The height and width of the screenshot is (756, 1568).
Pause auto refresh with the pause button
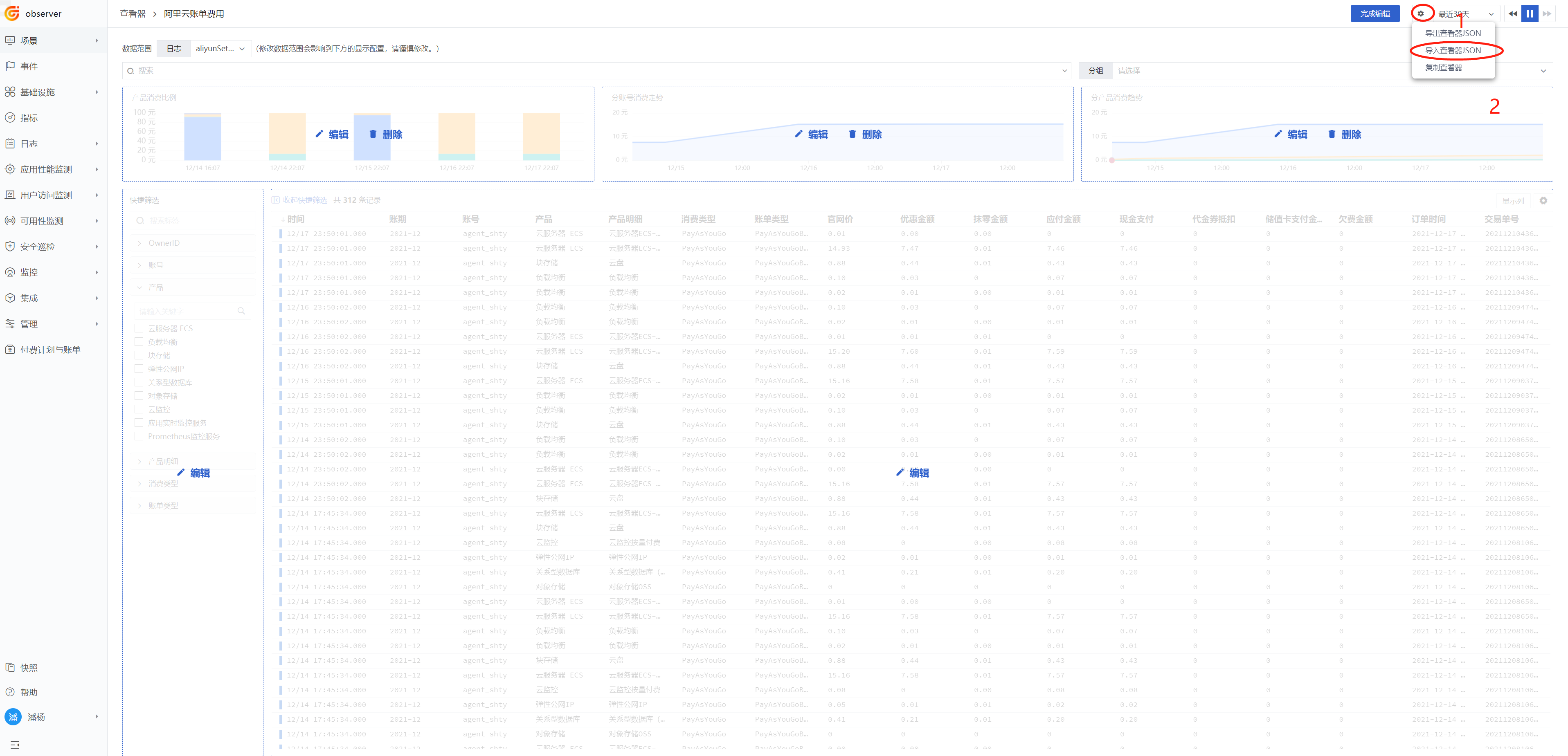tap(1530, 13)
